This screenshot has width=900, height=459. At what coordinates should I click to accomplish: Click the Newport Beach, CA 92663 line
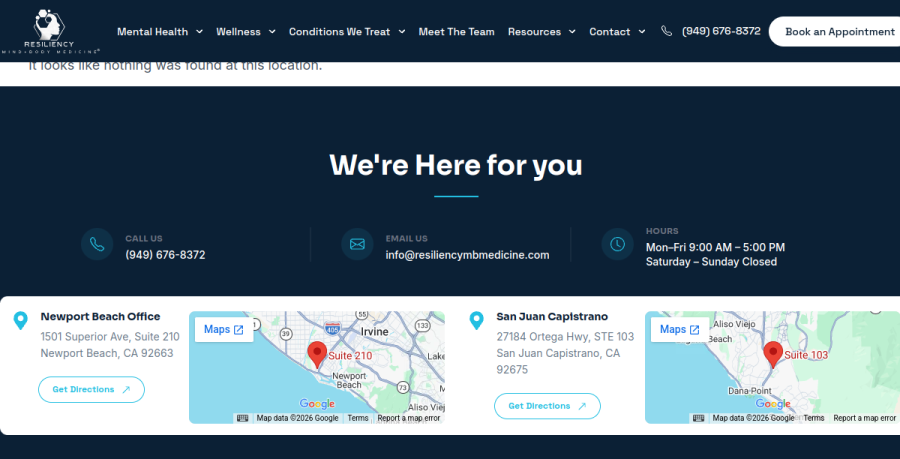tap(107, 353)
